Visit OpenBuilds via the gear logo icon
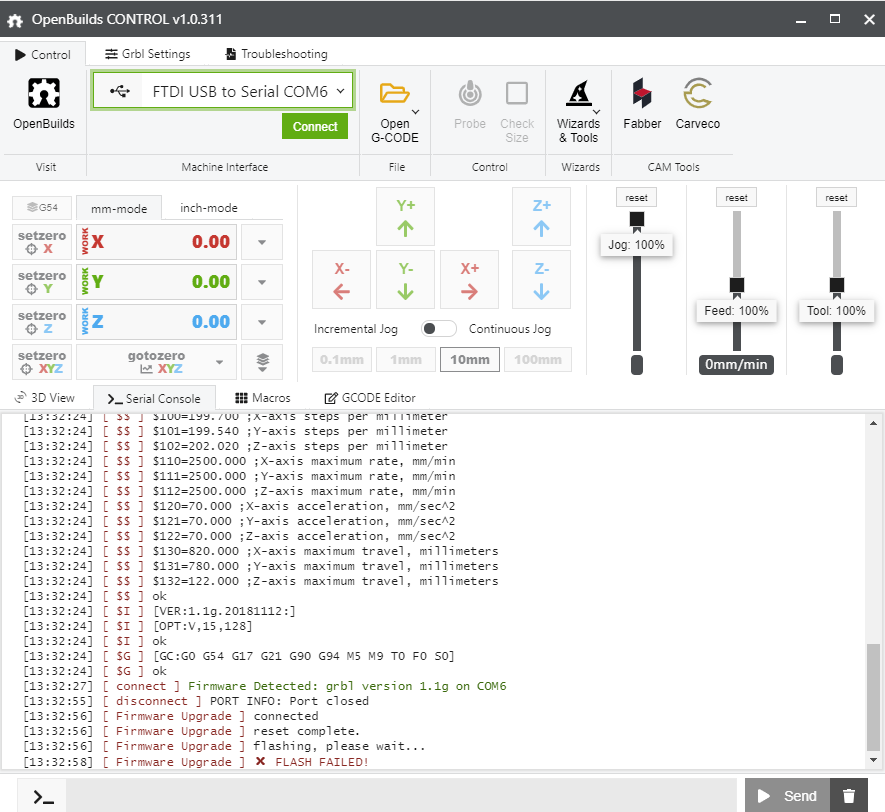 (x=43, y=93)
